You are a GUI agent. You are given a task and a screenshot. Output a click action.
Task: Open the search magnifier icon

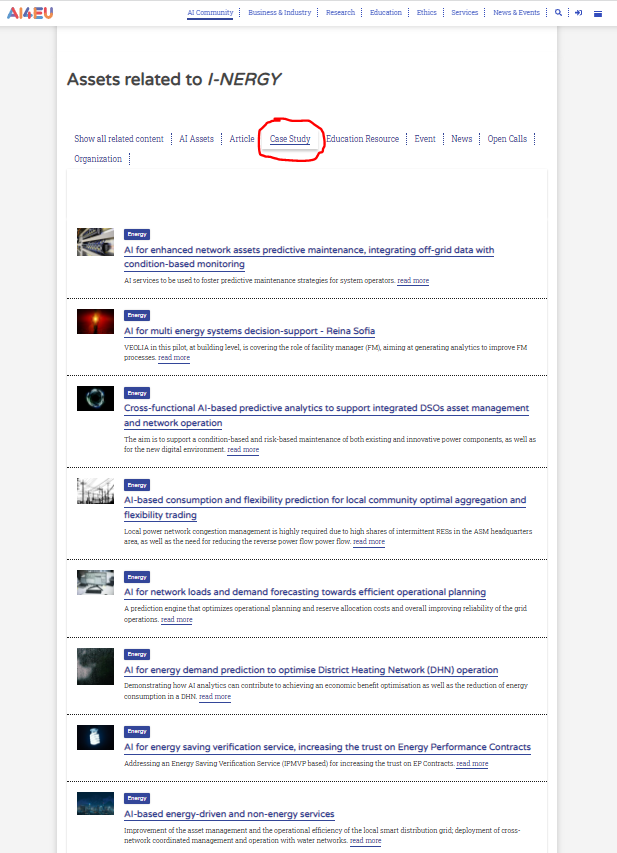point(558,13)
